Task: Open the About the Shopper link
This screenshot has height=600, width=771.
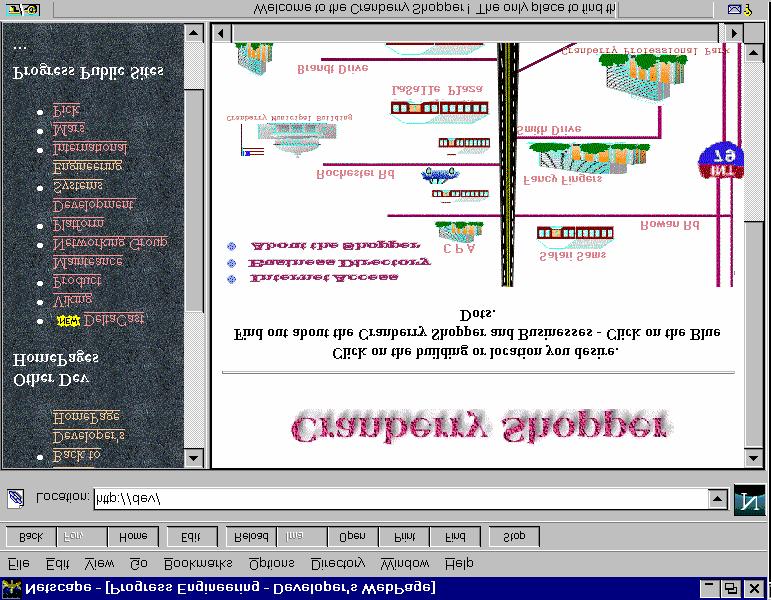Action: click(x=336, y=245)
